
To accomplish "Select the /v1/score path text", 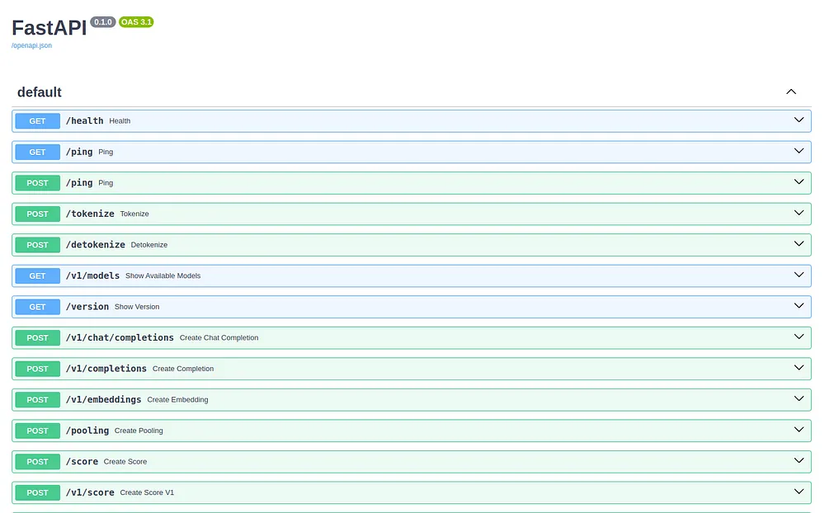I will (x=90, y=493).
